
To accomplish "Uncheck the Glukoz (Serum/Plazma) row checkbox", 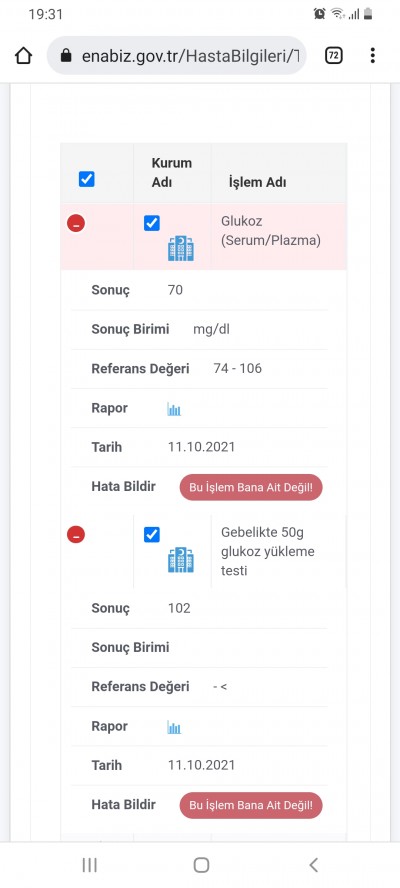I will tap(152, 223).
